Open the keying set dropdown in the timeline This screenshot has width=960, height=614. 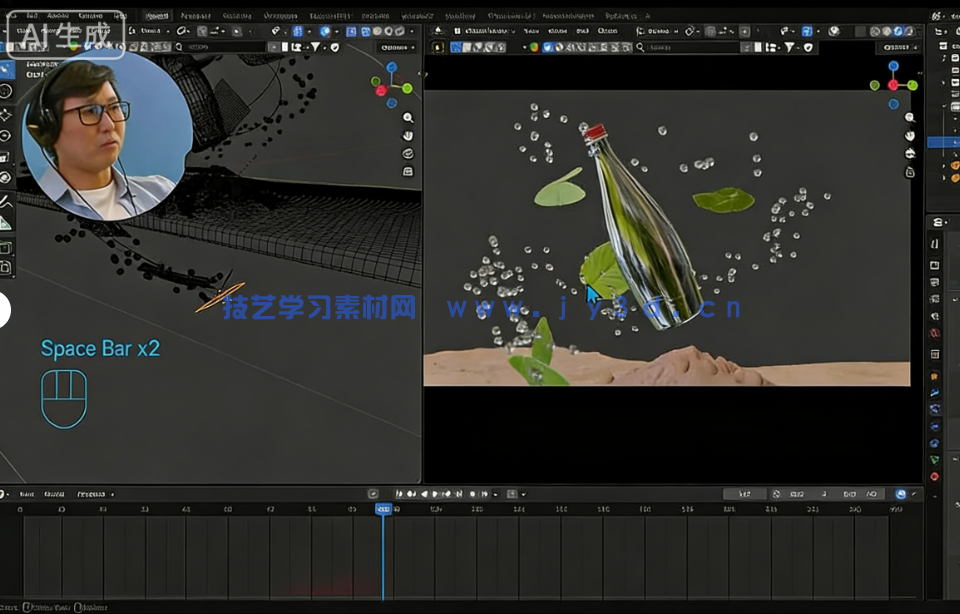pyautogui.click(x=514, y=494)
